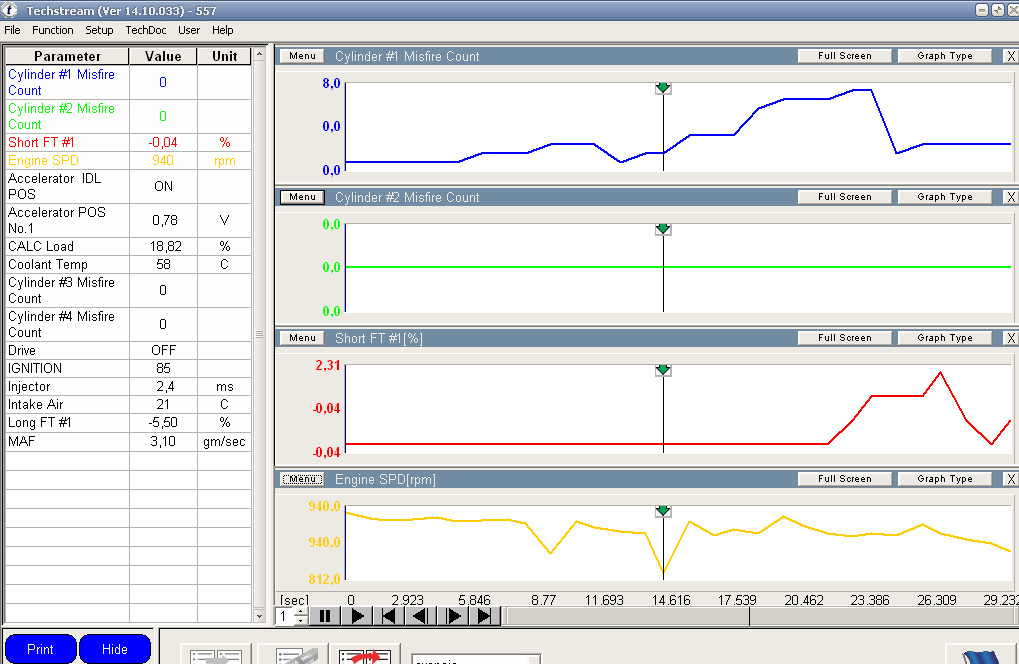
Task: Step back one frame
Action: [x=420, y=616]
